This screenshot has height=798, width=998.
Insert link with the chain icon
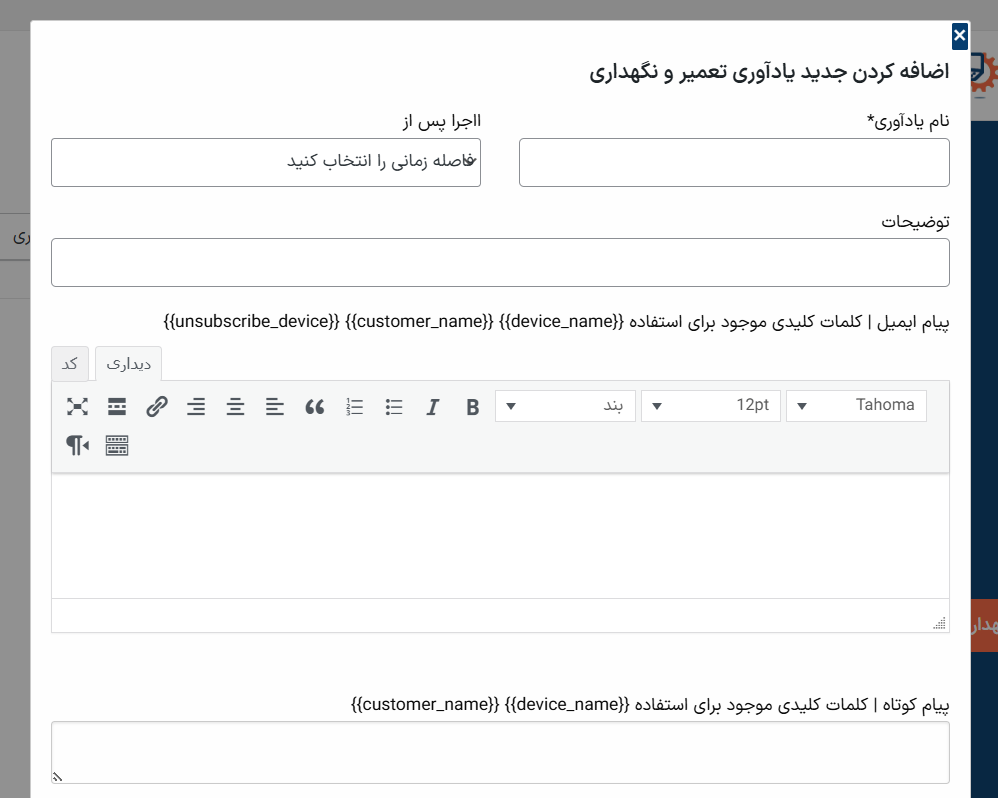157,407
